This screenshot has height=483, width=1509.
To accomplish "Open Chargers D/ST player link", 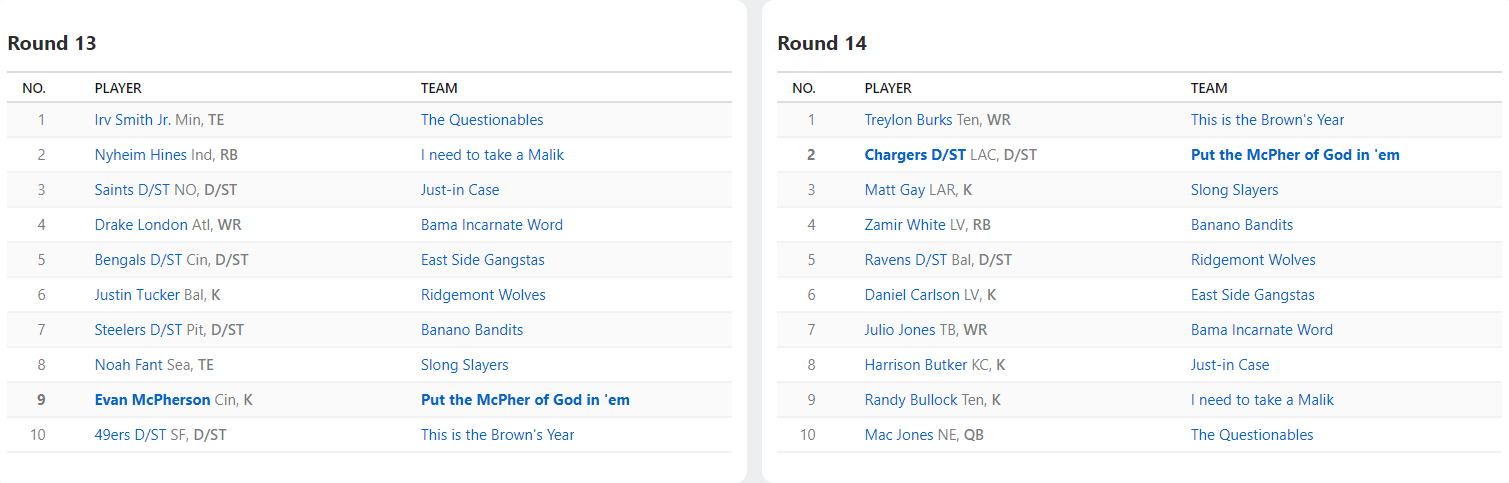I will click(x=915, y=155).
